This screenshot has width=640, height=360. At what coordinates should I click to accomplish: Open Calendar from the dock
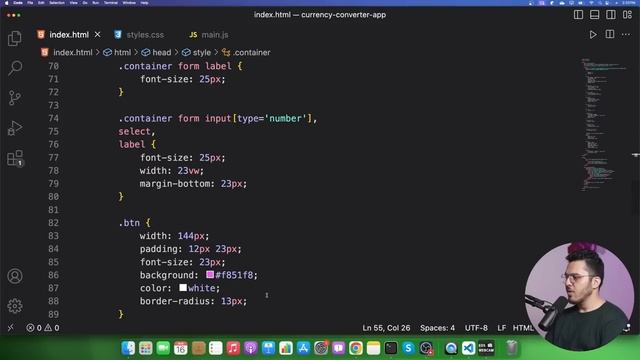point(181,348)
